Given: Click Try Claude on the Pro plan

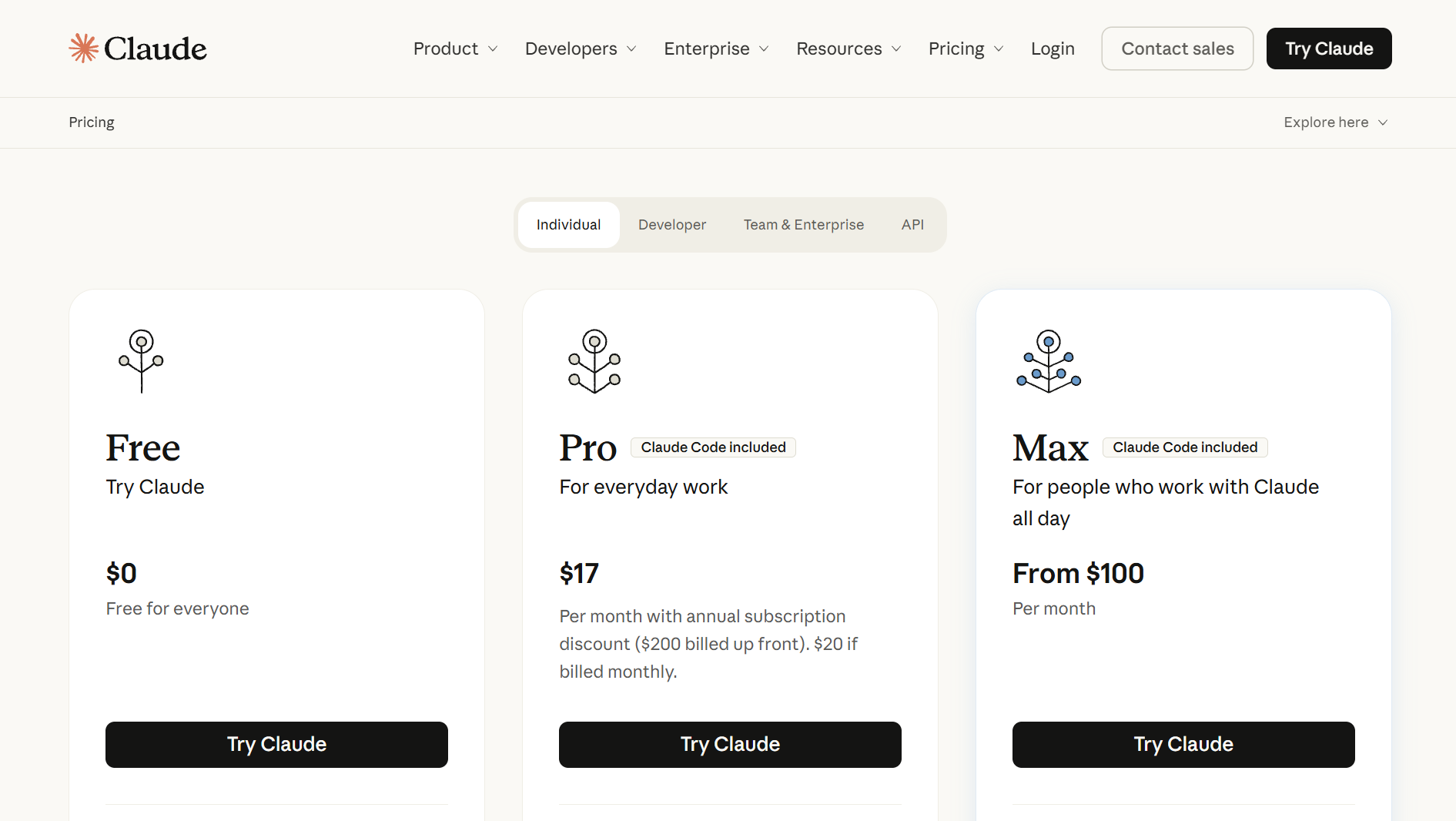Looking at the screenshot, I should point(730,745).
